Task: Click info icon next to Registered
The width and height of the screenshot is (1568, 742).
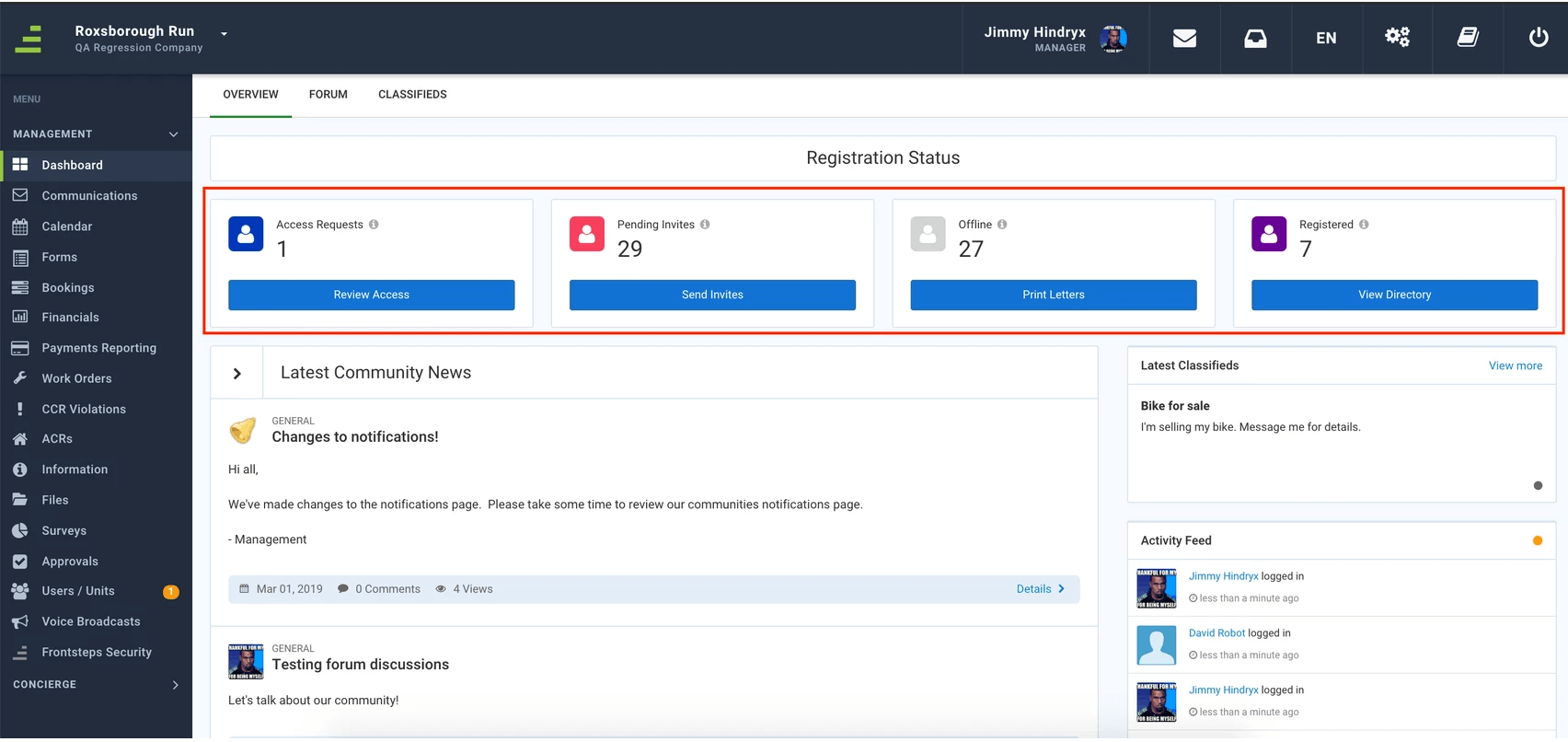Action: (x=1364, y=225)
